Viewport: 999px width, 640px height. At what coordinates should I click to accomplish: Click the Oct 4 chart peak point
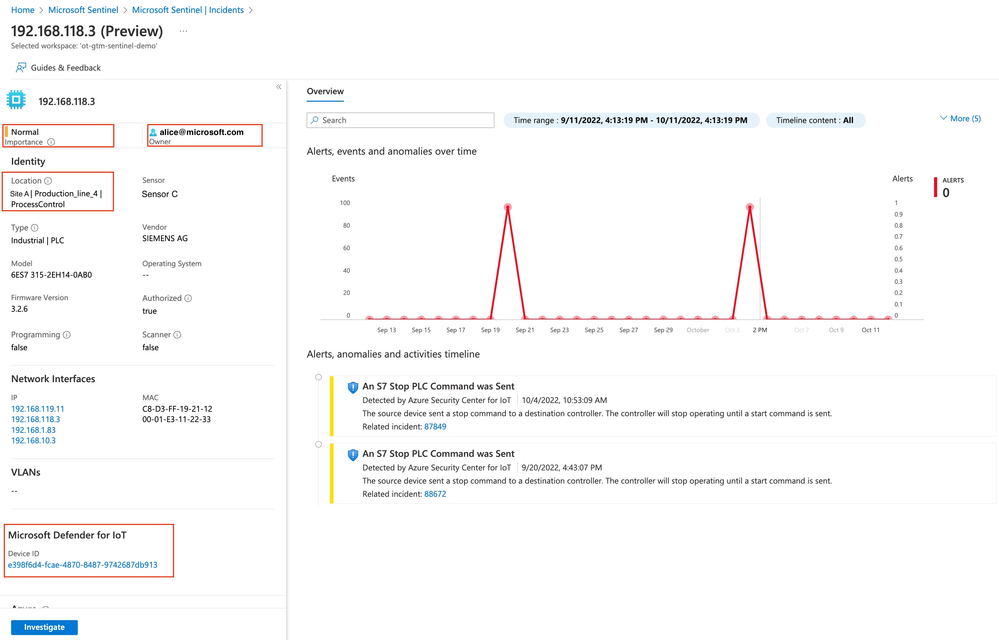(750, 207)
